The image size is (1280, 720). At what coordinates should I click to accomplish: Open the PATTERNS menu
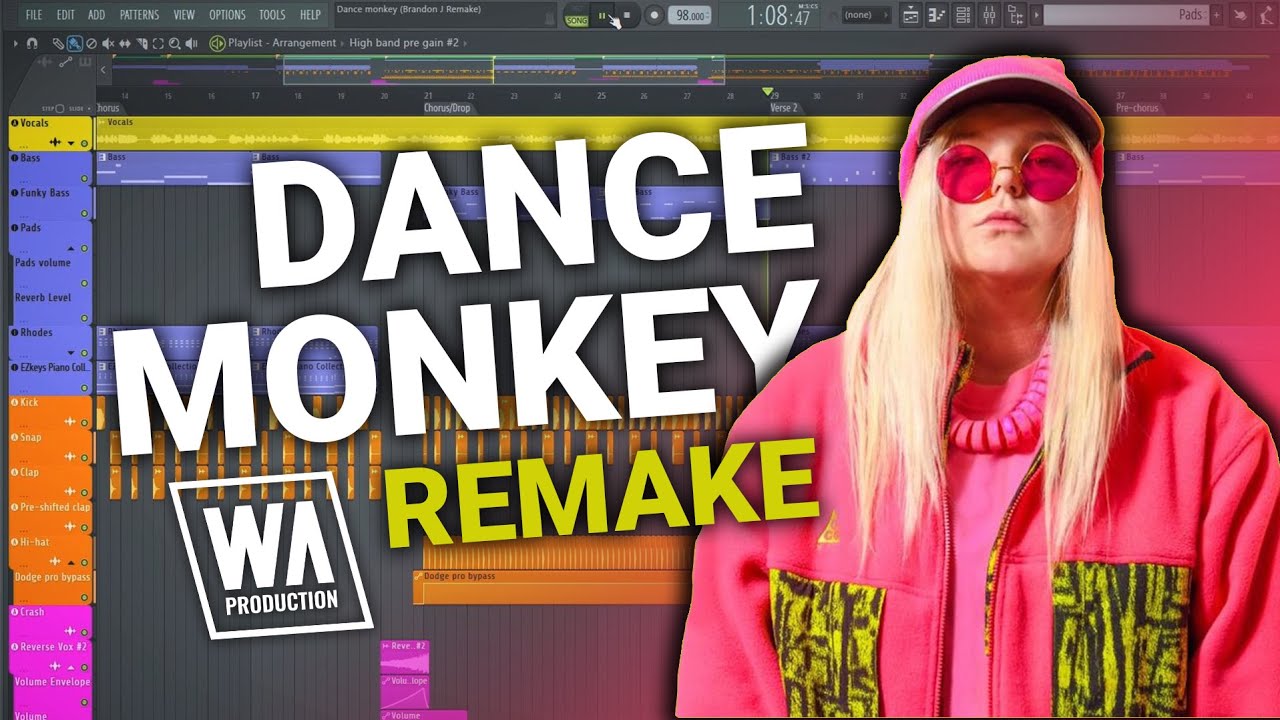[x=139, y=15]
